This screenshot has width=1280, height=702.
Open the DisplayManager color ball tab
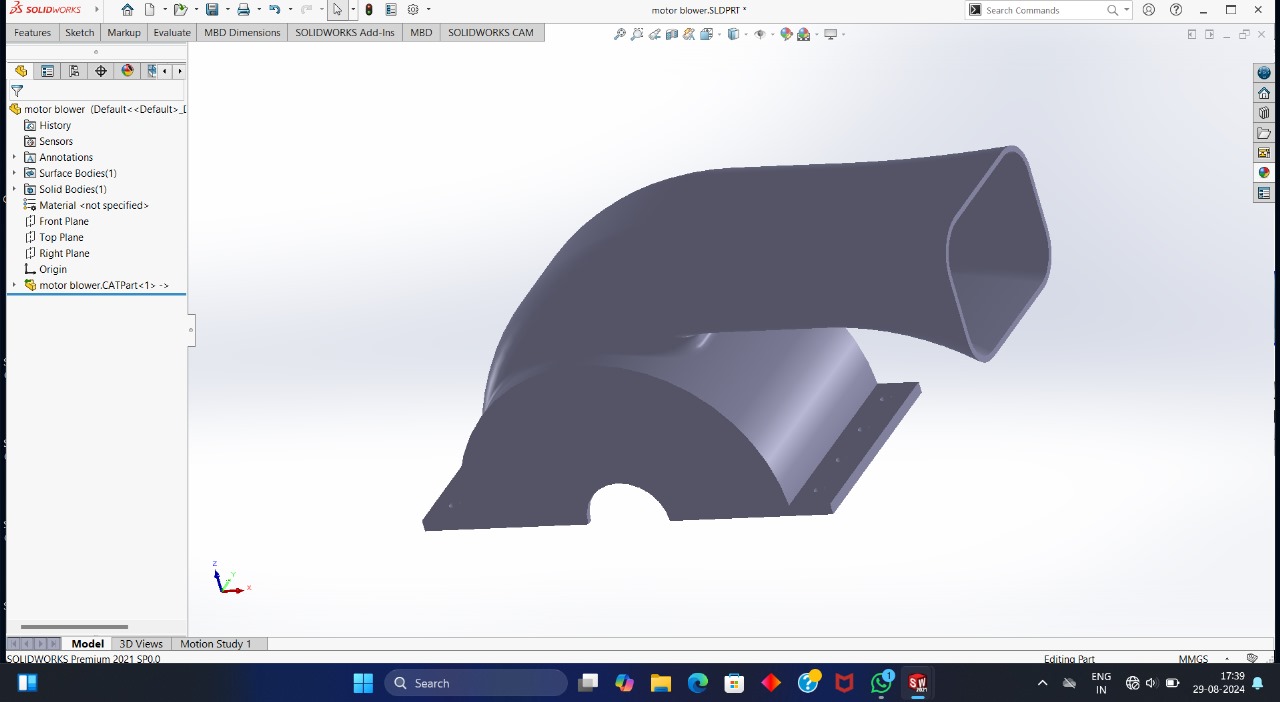[x=127, y=71]
